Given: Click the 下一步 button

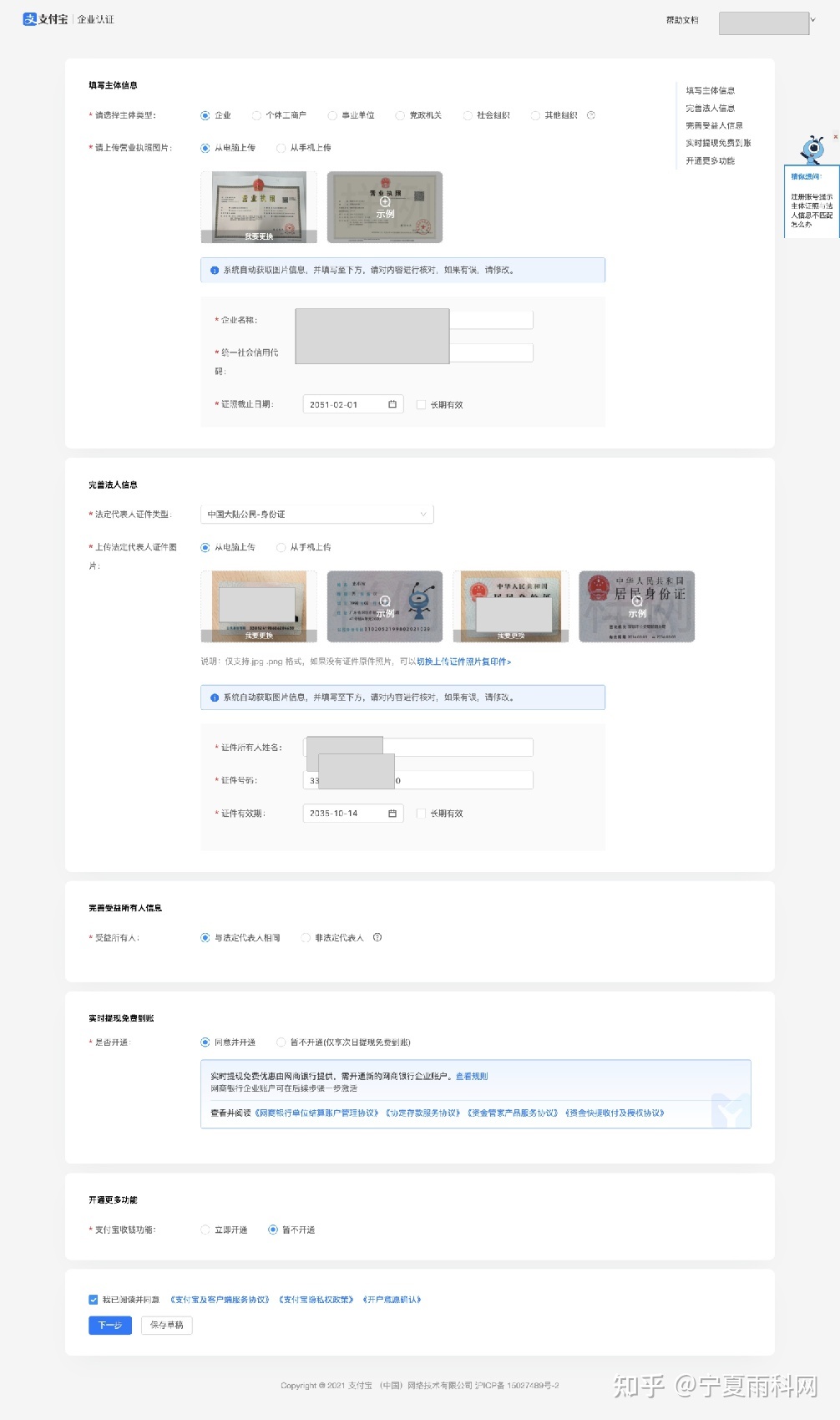Looking at the screenshot, I should coord(110,1325).
